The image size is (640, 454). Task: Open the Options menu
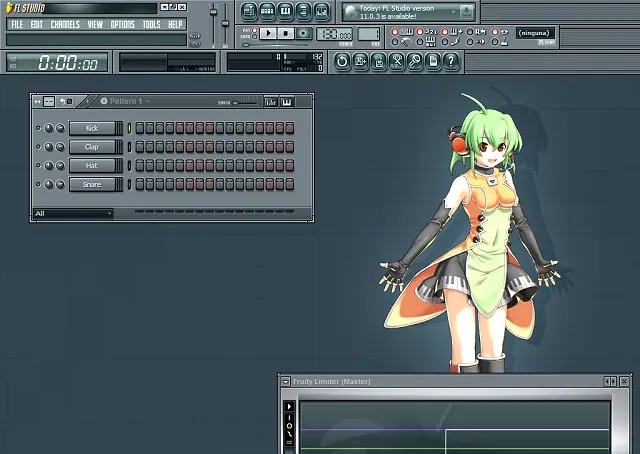pyautogui.click(x=122, y=24)
